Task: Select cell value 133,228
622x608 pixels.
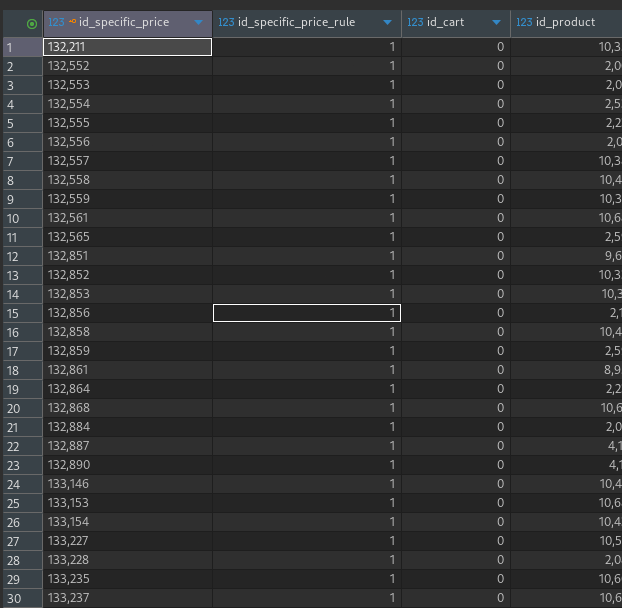Action: 128,561
